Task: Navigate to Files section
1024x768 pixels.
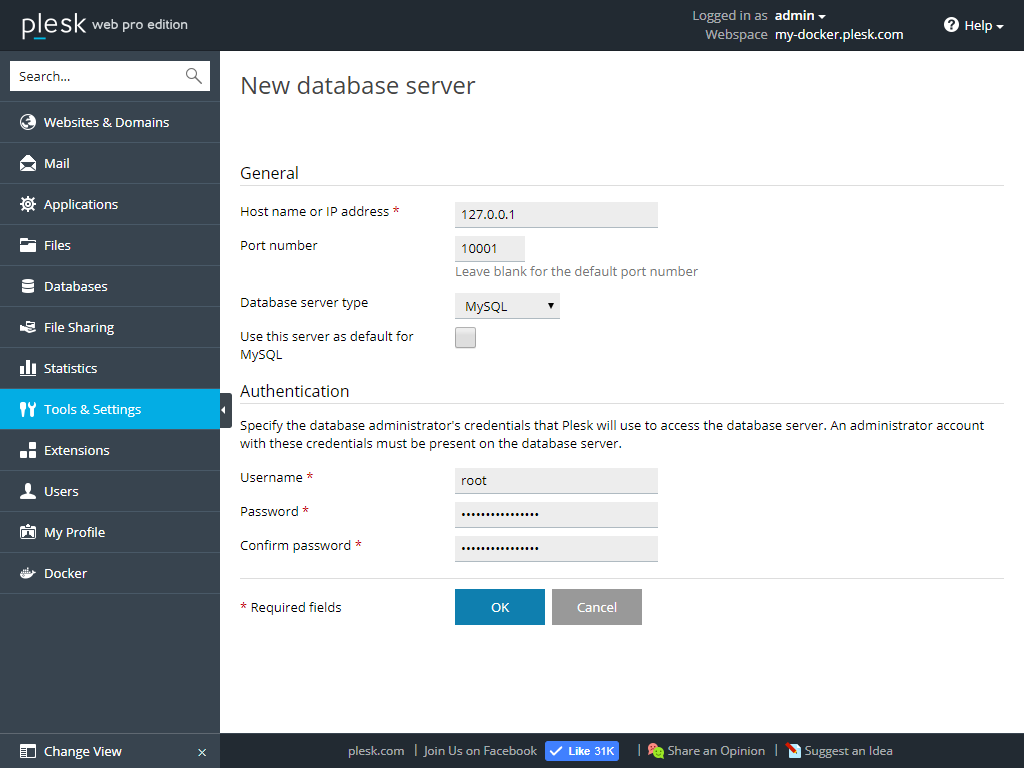Action: [110, 246]
